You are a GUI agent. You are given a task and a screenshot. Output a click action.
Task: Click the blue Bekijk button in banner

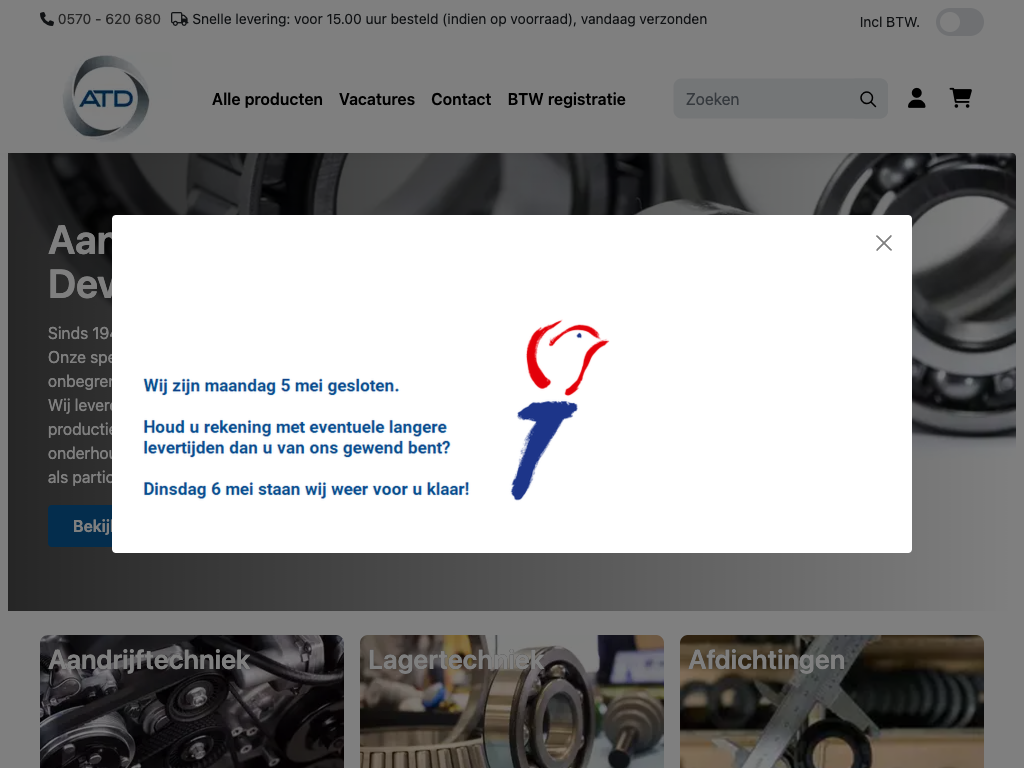[81, 526]
